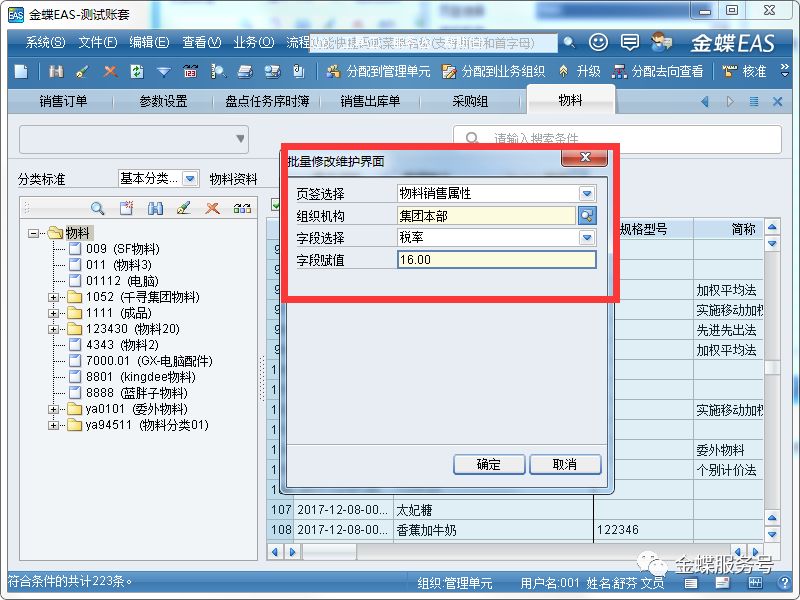Click the green refresh icon in toolbar
800x600 pixels.
click(x=136, y=71)
